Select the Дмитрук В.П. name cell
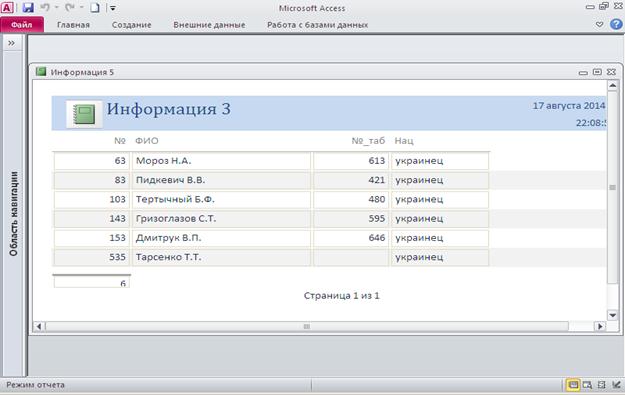Screen dimensions: 625x395 click(221, 238)
